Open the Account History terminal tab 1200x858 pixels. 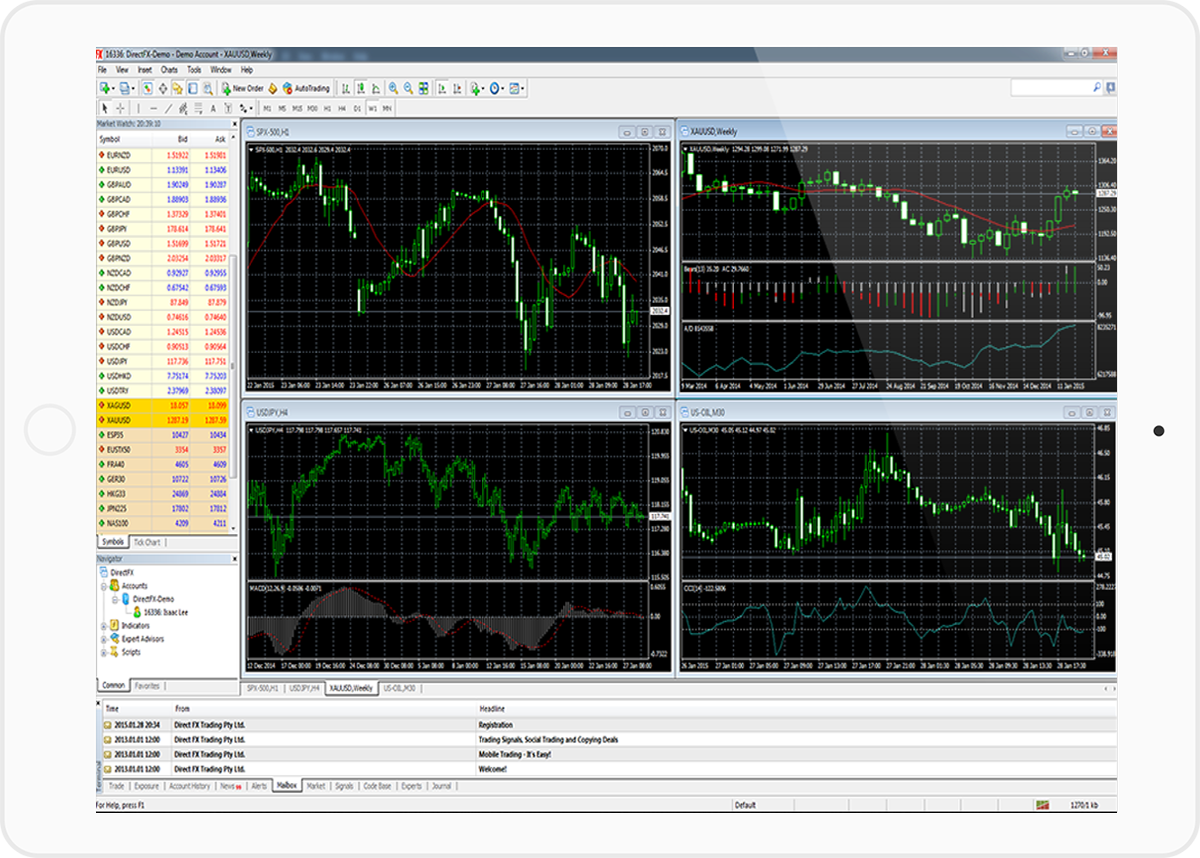pyautogui.click(x=189, y=786)
